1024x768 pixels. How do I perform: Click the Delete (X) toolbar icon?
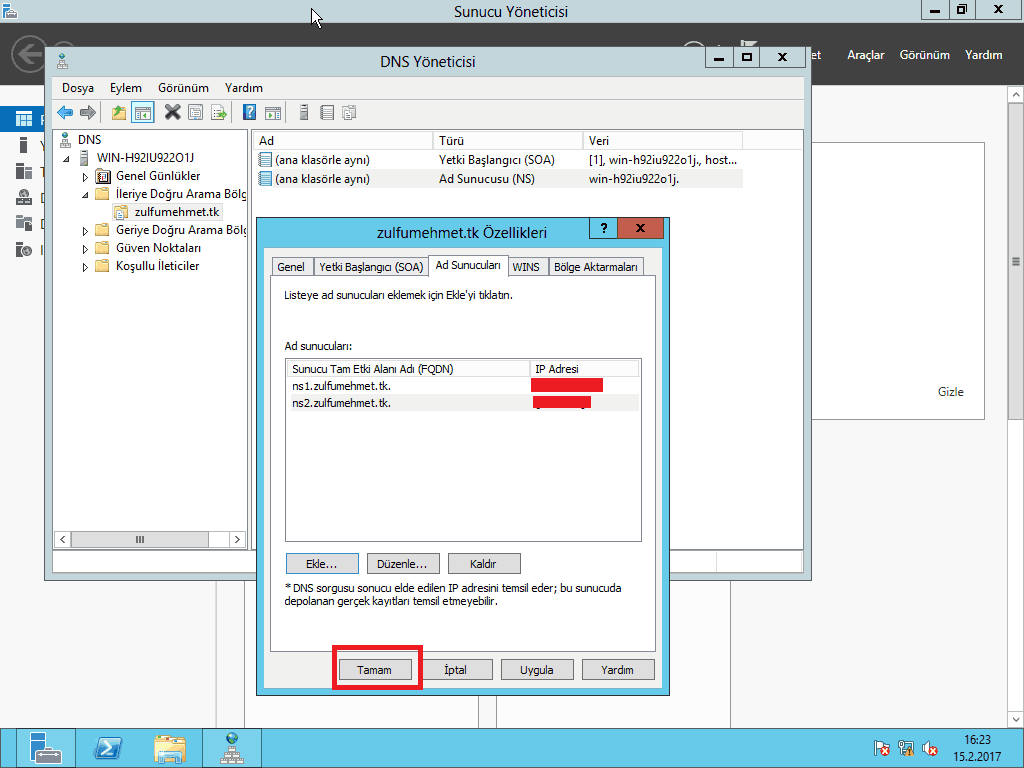pyautogui.click(x=173, y=112)
